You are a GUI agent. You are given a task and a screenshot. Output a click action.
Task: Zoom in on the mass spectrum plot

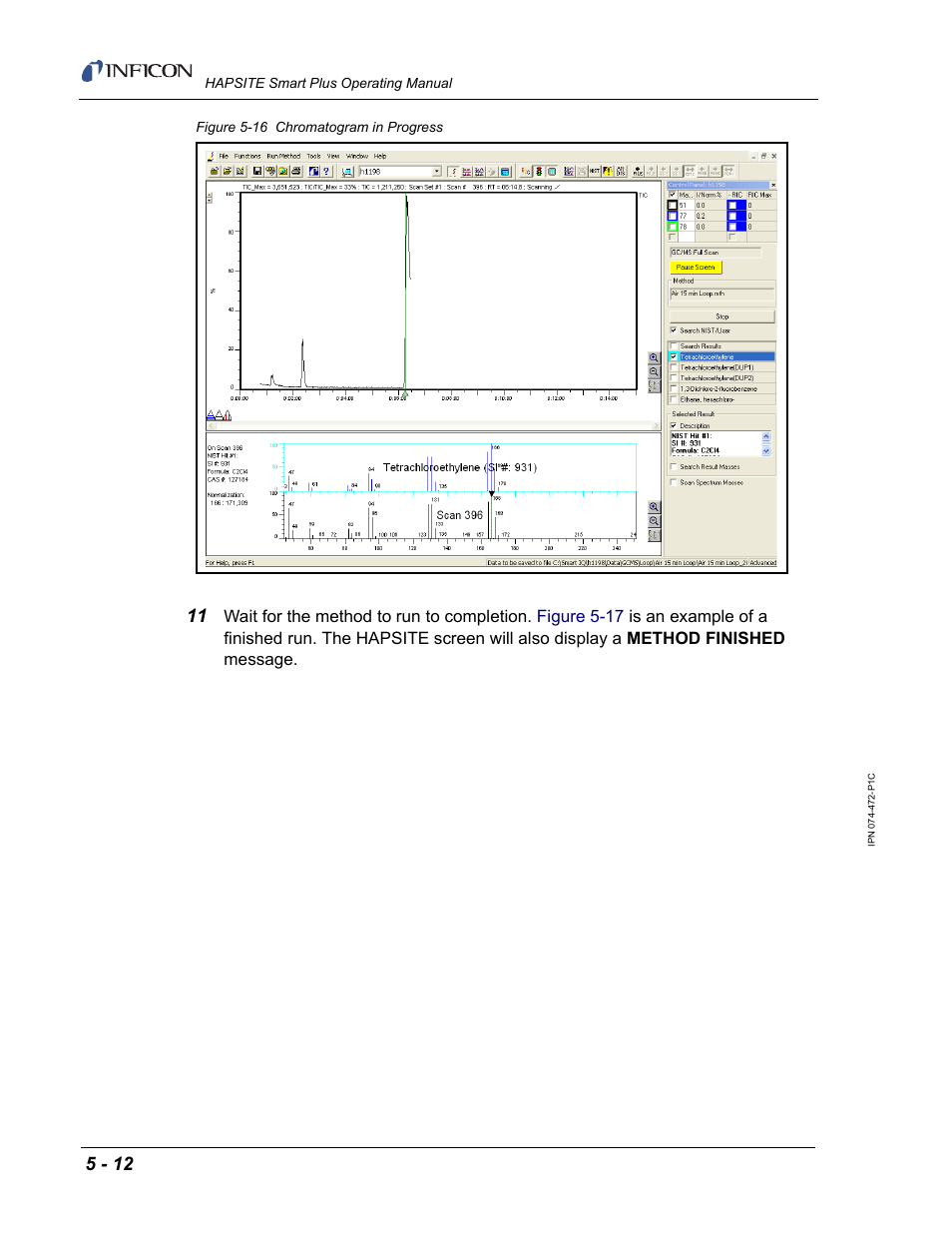654,507
